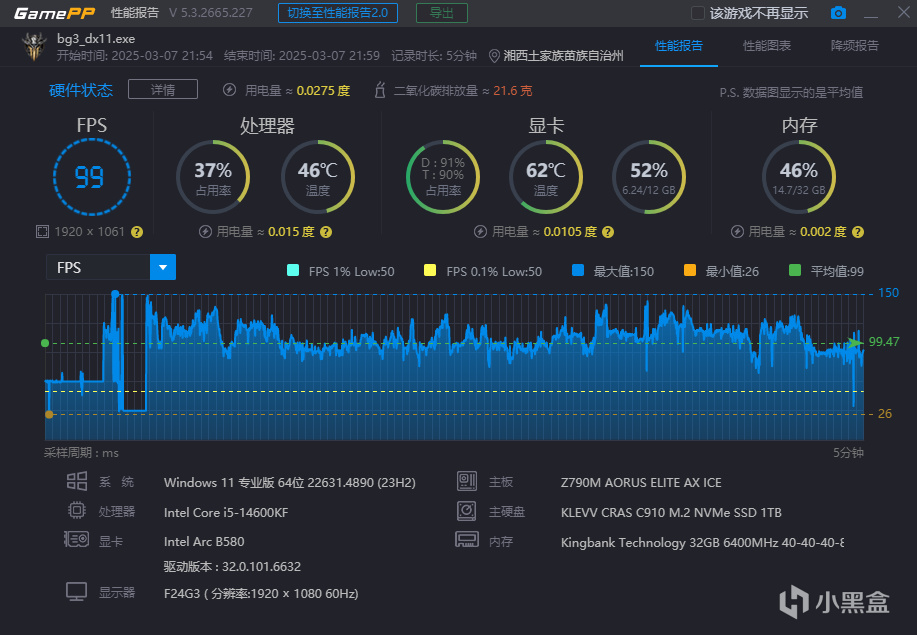Click the monitor icon beside 显示器 row
This screenshot has height=635, width=917.
pos(77,592)
